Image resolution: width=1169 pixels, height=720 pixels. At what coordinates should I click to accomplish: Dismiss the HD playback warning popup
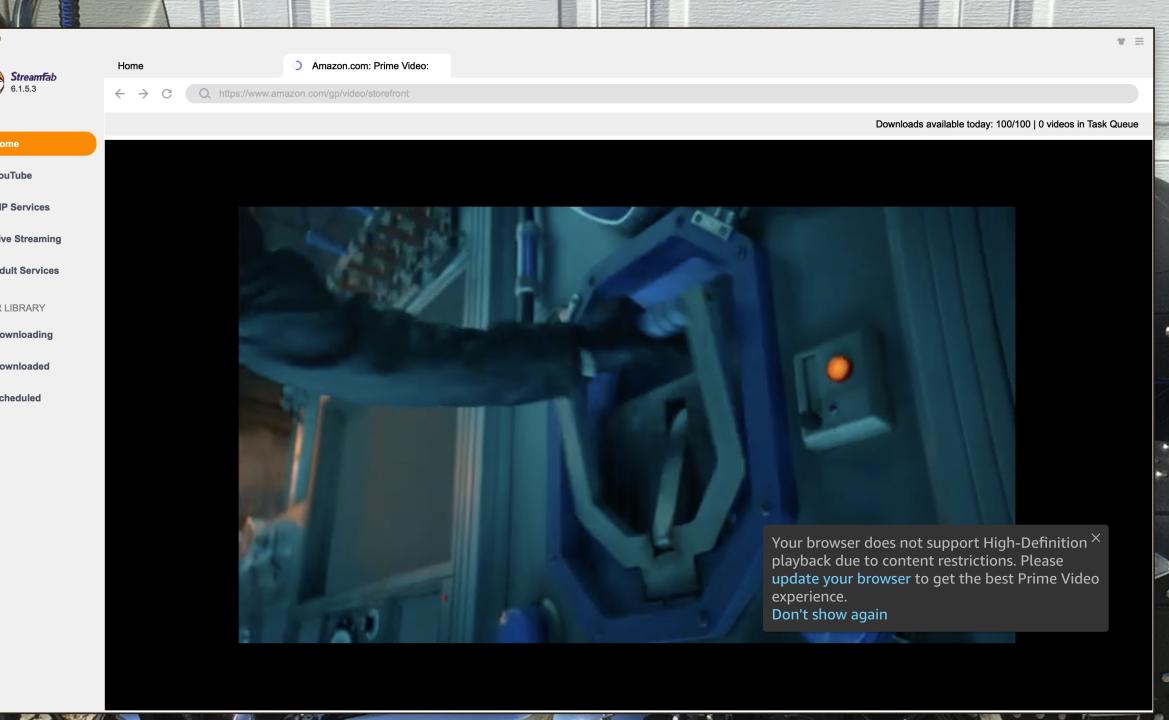(x=1095, y=538)
